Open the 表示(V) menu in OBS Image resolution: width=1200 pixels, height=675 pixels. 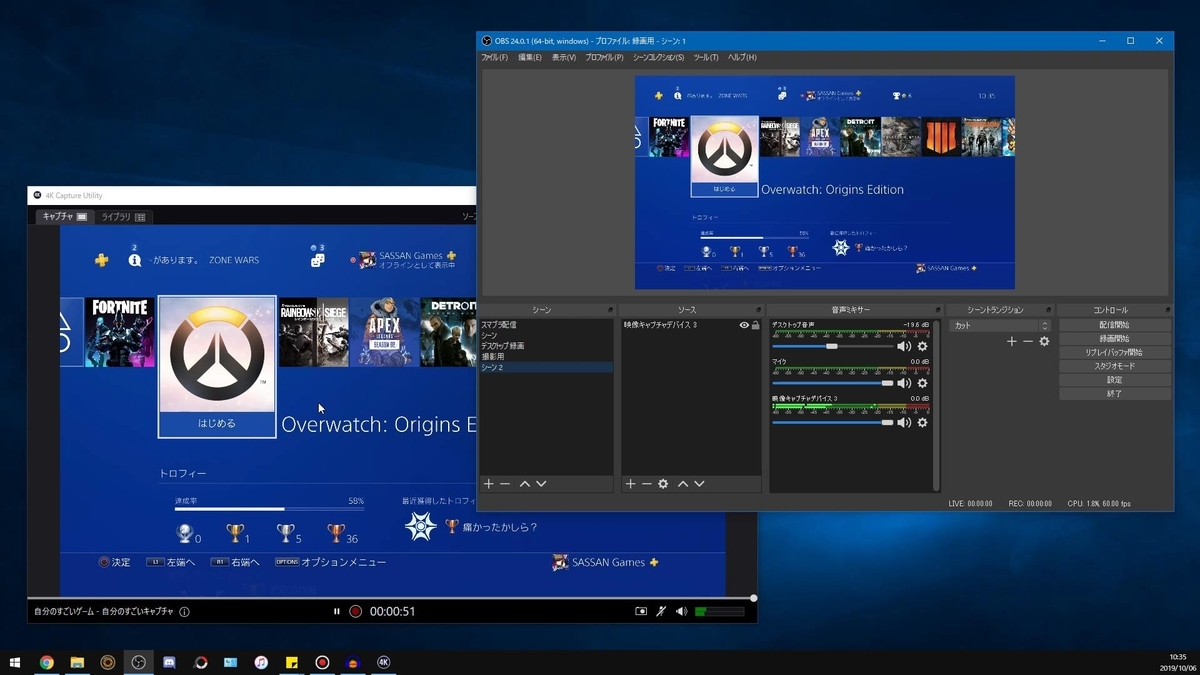coord(564,57)
